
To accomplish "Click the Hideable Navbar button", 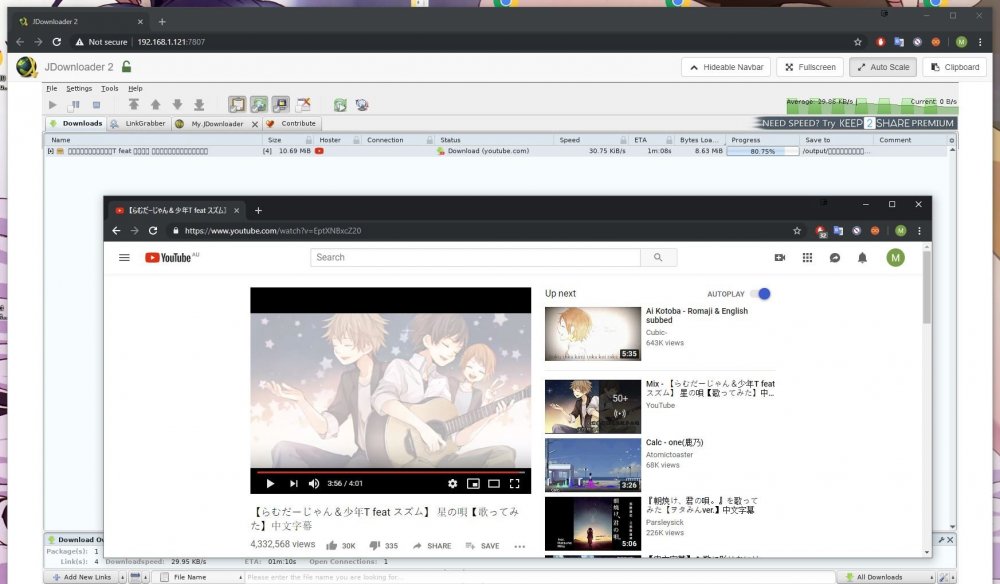I will pyautogui.click(x=726, y=67).
